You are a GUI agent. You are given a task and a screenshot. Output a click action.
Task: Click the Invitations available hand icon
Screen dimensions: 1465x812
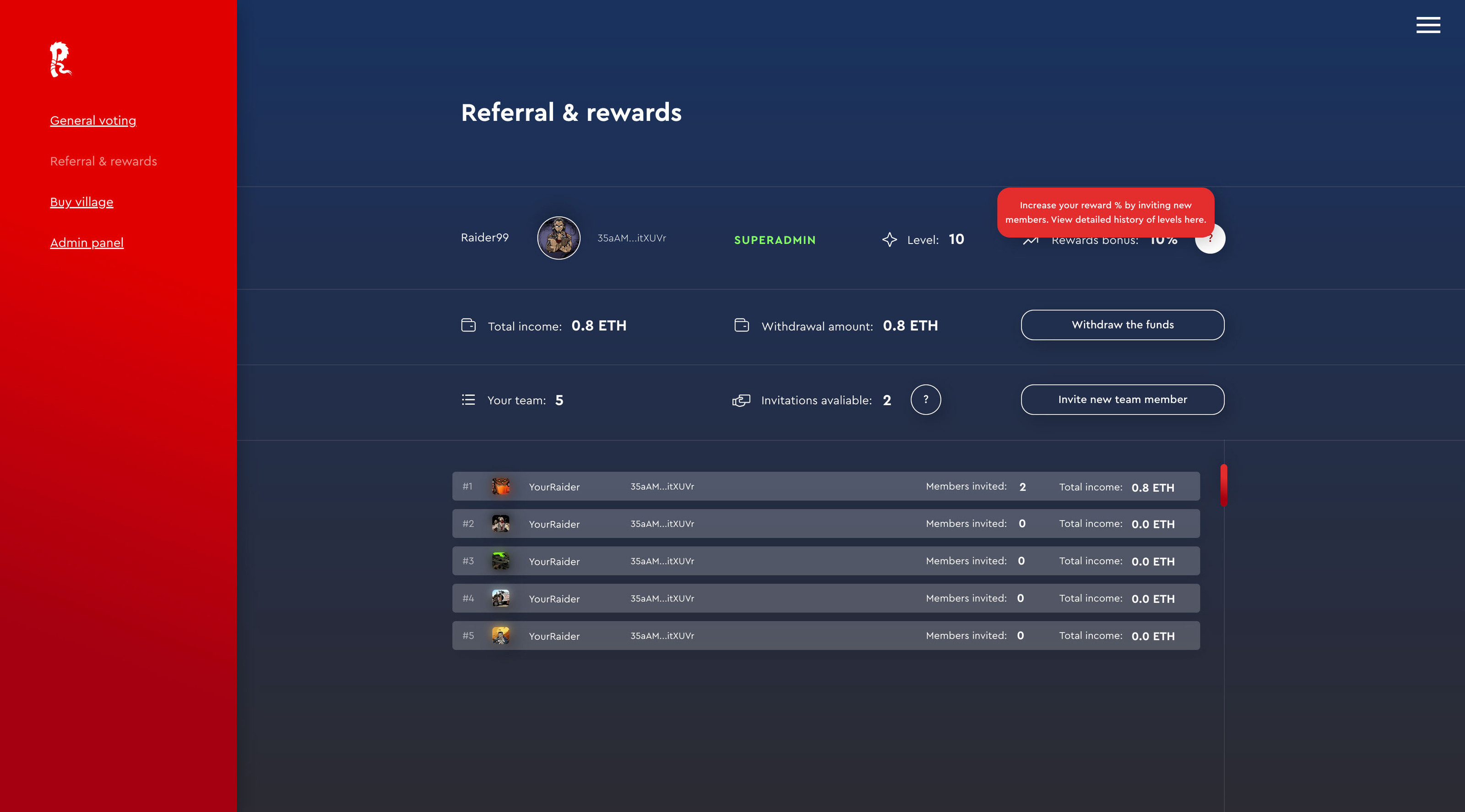click(x=741, y=401)
